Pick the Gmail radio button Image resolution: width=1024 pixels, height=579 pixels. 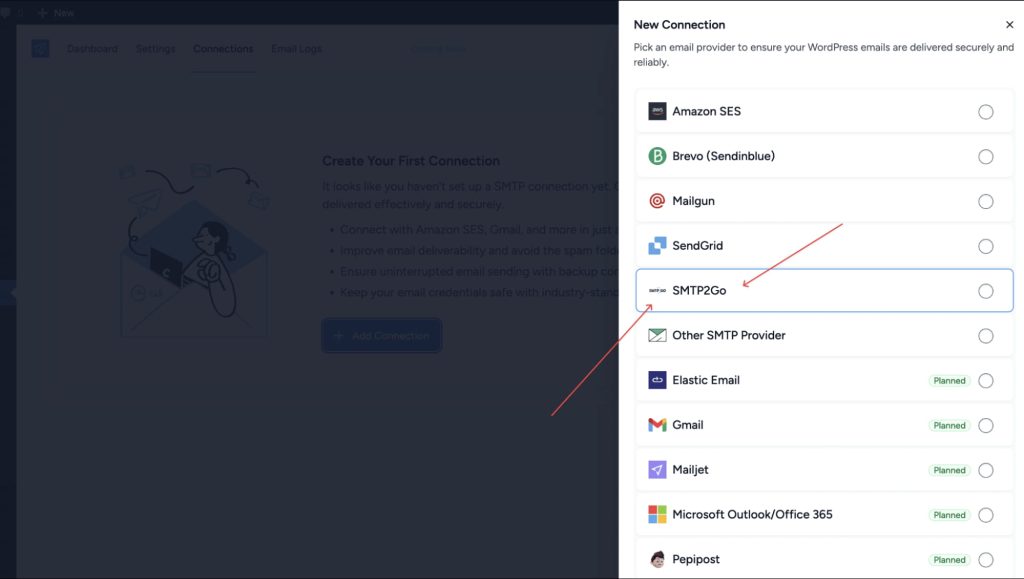pyautogui.click(x=985, y=426)
